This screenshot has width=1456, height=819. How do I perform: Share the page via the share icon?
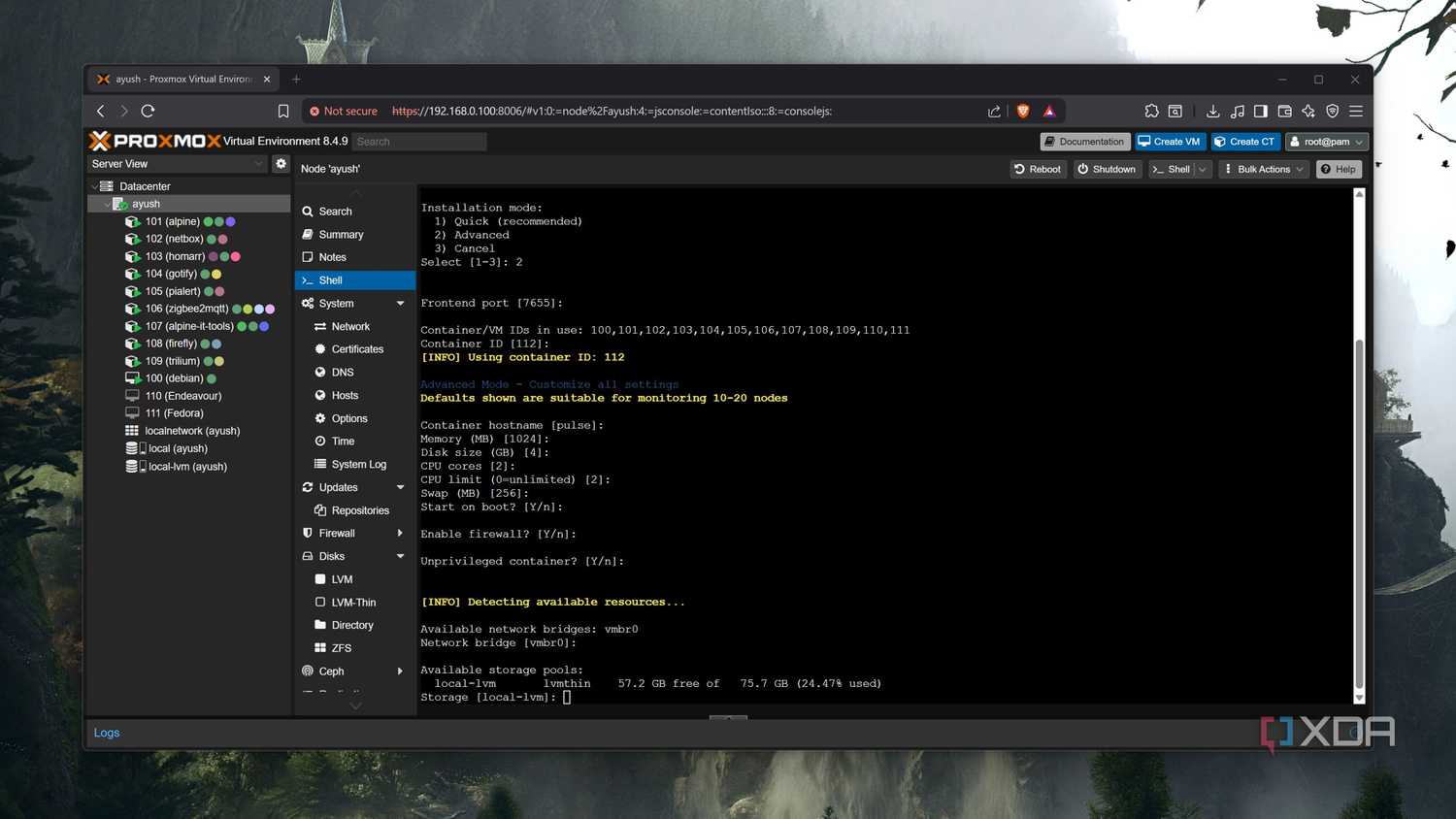[994, 111]
